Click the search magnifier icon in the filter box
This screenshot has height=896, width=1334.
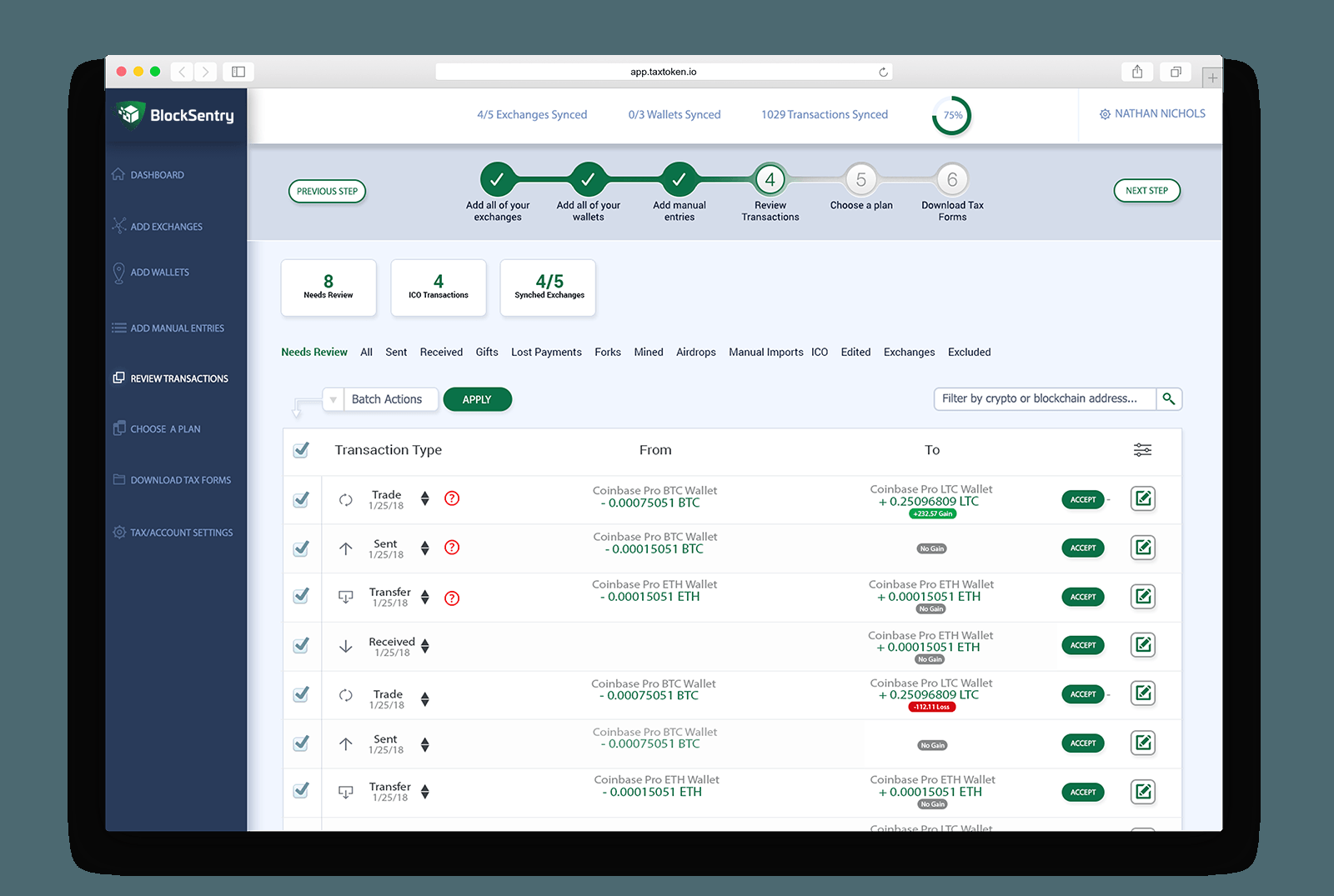1169,399
